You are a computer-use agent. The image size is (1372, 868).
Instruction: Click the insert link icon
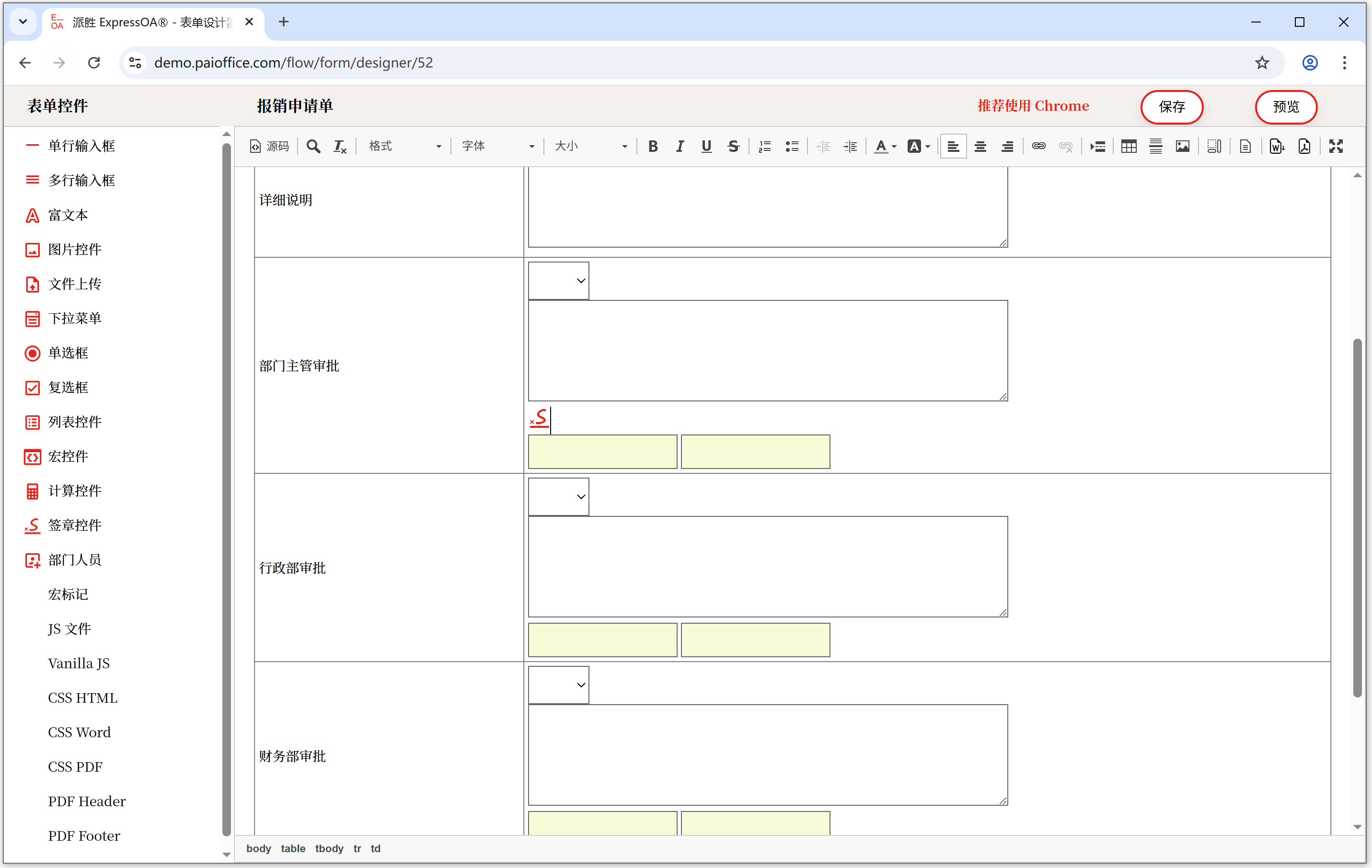(1038, 147)
